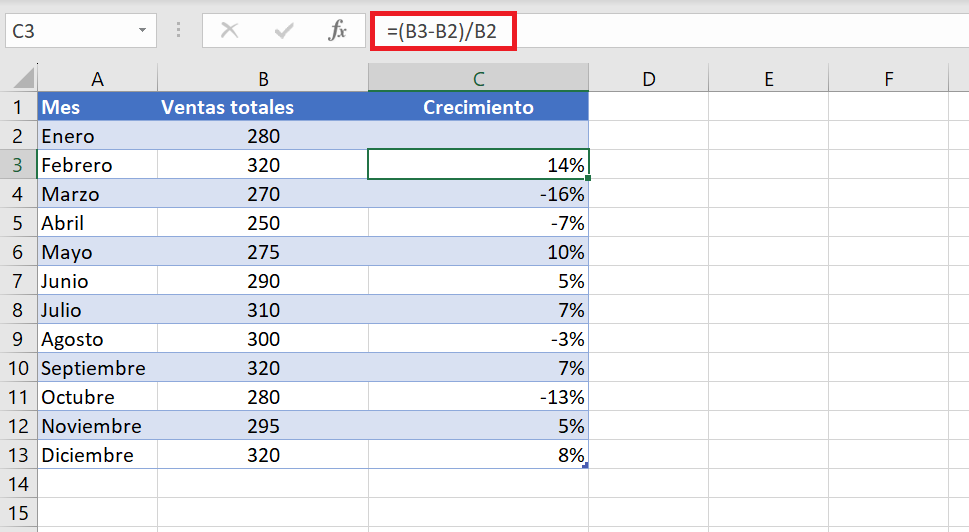Click the 'Mes' header cell
Viewport: 969px width, 532px height.
(x=97, y=107)
